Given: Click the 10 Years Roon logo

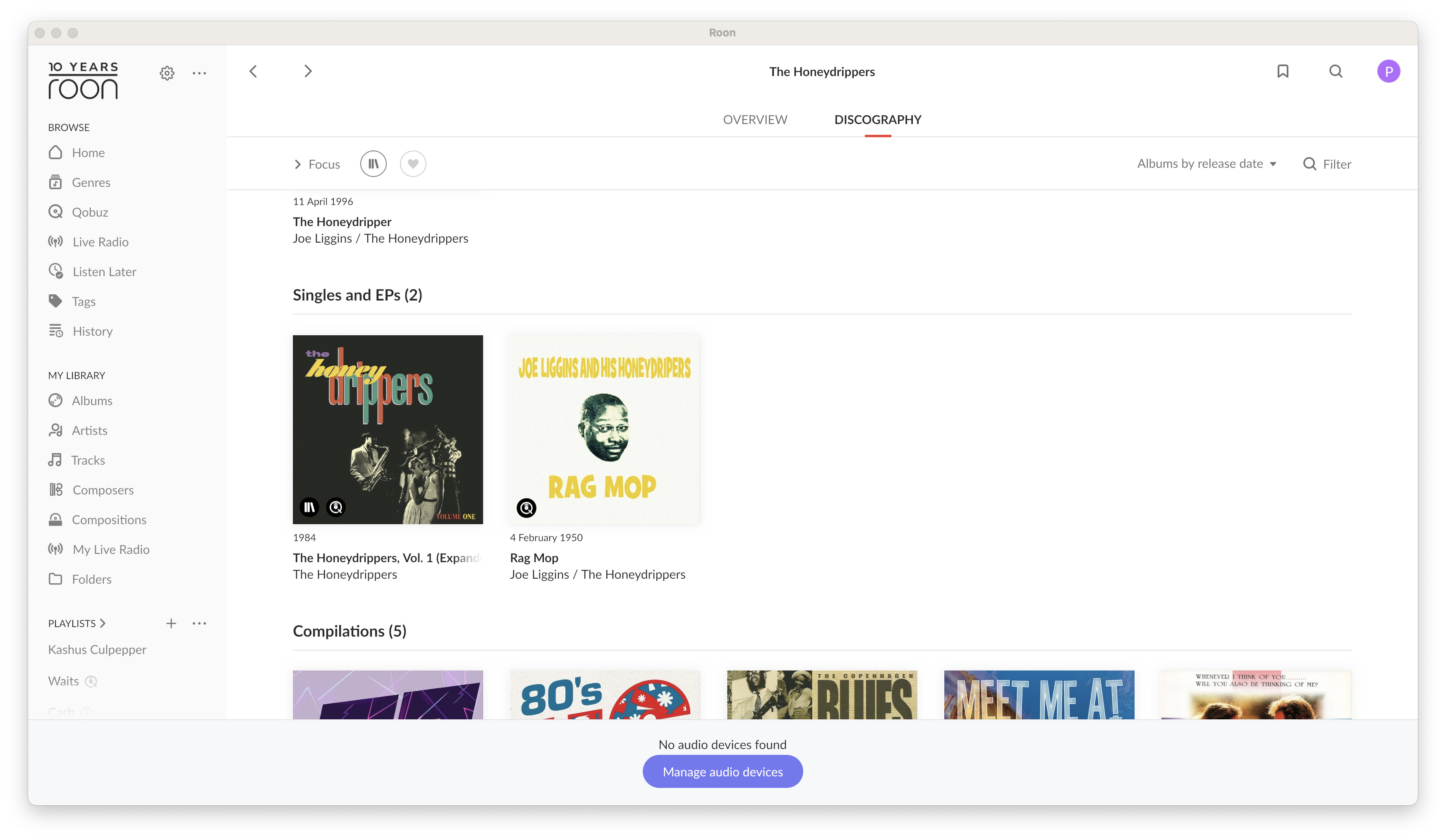Looking at the screenshot, I should point(83,80).
